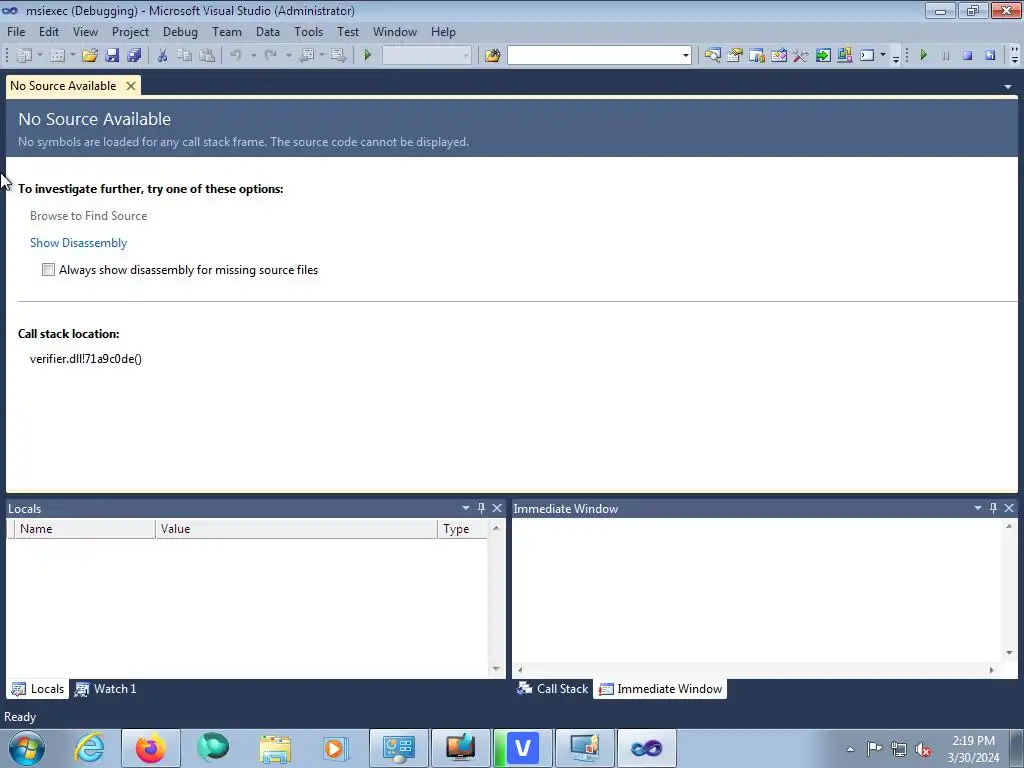Click Continue in the Debug toolbar
Viewport: 1024px width, 768px height.
tap(923, 56)
